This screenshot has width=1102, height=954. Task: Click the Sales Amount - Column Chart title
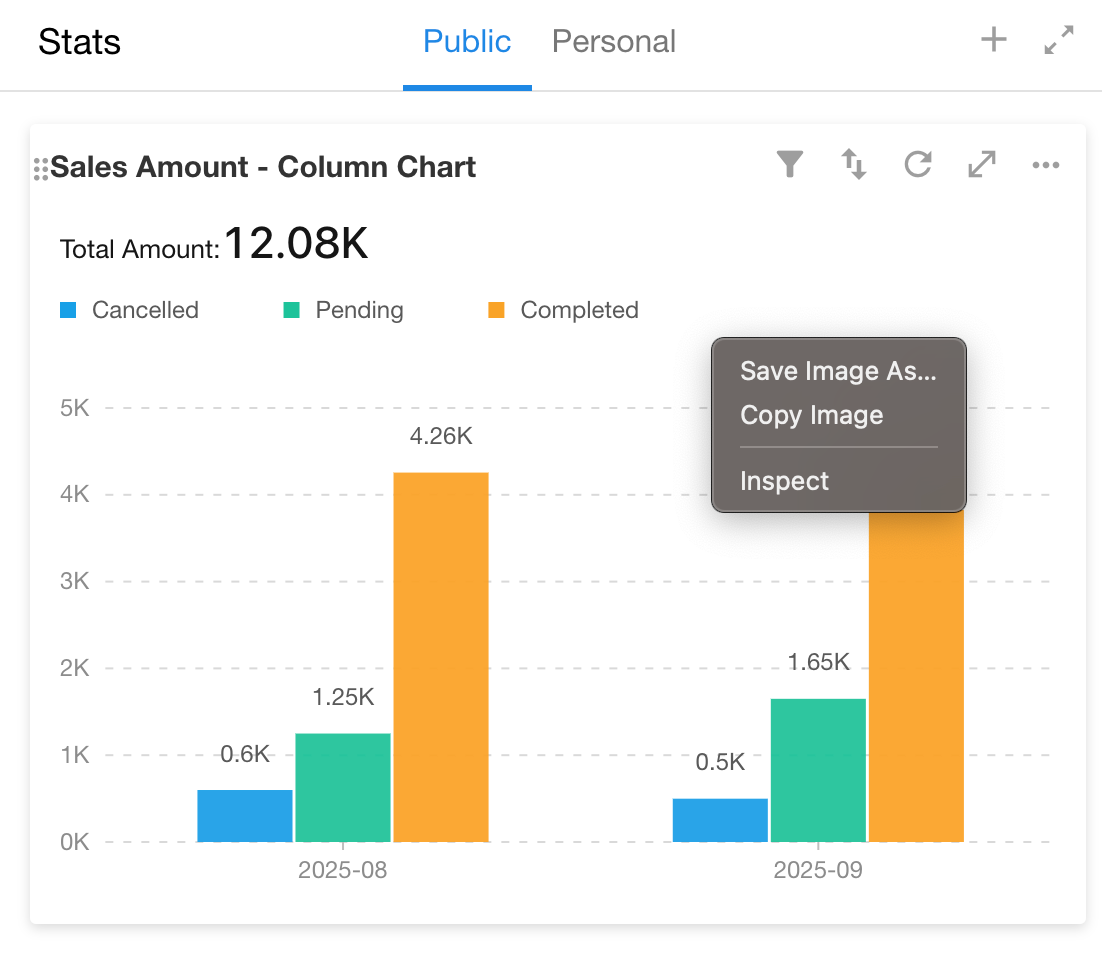263,167
